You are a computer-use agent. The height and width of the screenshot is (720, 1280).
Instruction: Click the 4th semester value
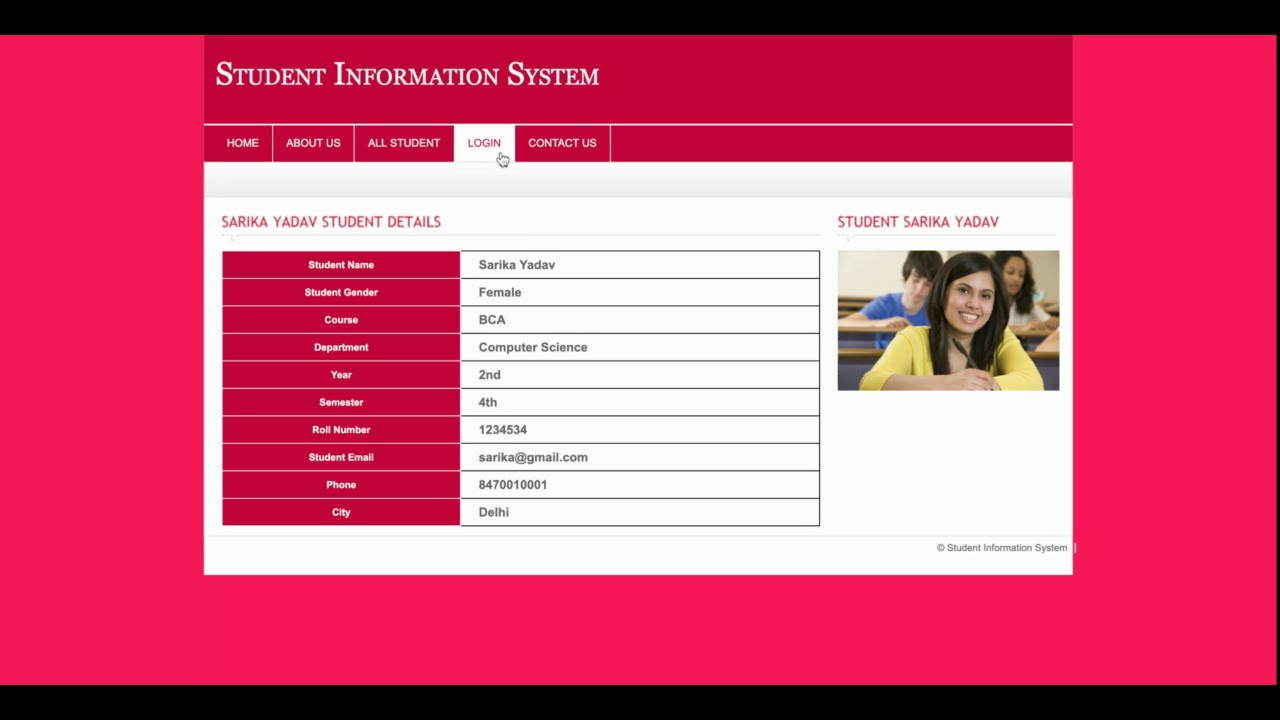pyautogui.click(x=488, y=403)
